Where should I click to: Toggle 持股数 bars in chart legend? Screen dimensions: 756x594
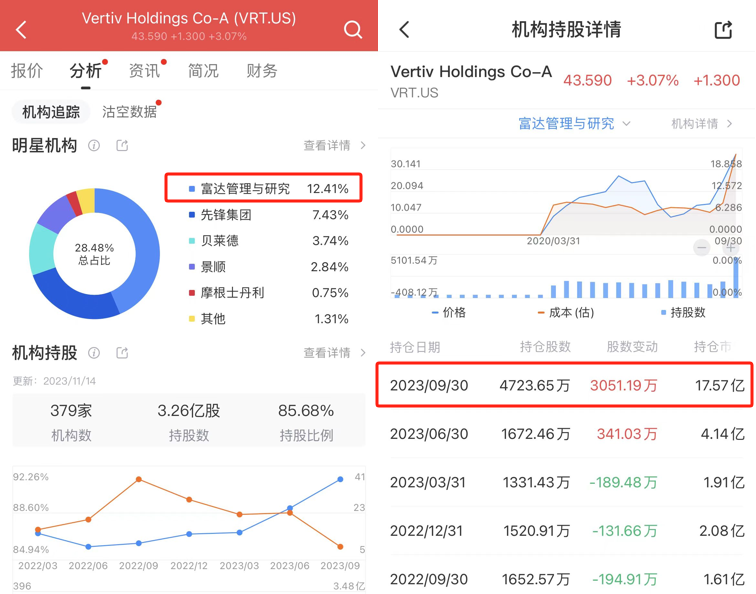[682, 313]
